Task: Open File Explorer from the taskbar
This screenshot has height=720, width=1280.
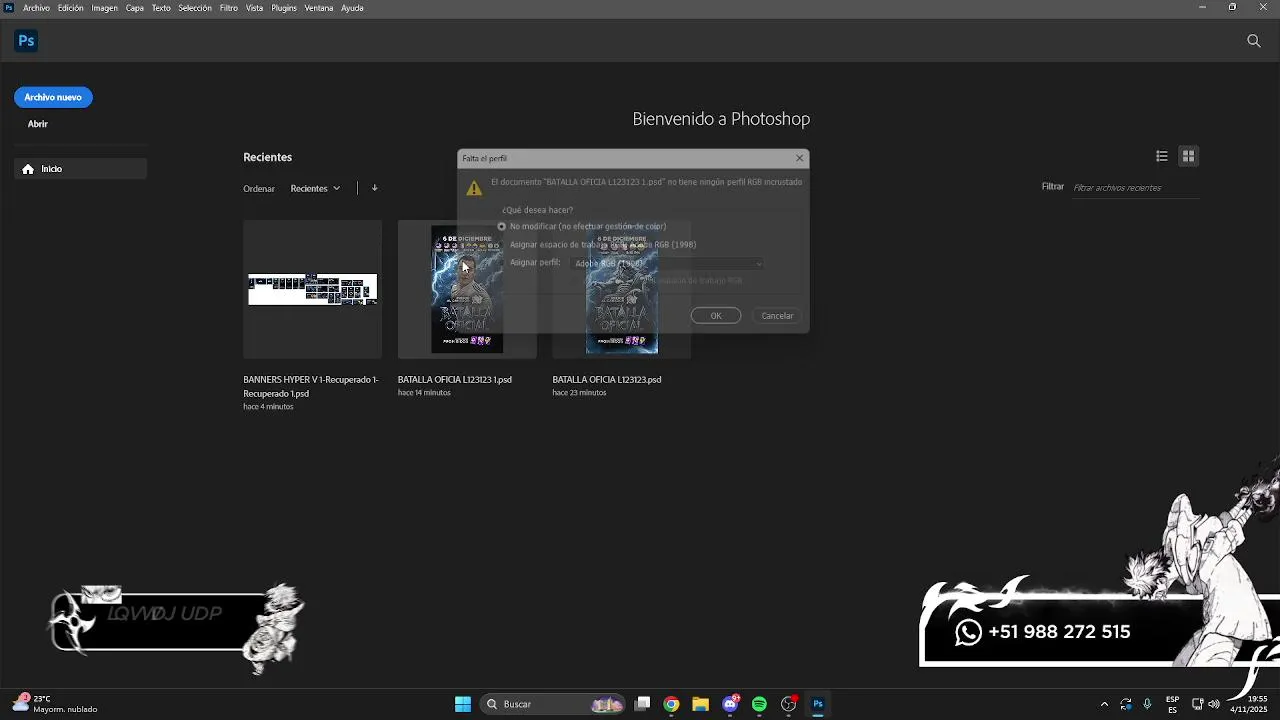Action: pos(700,704)
